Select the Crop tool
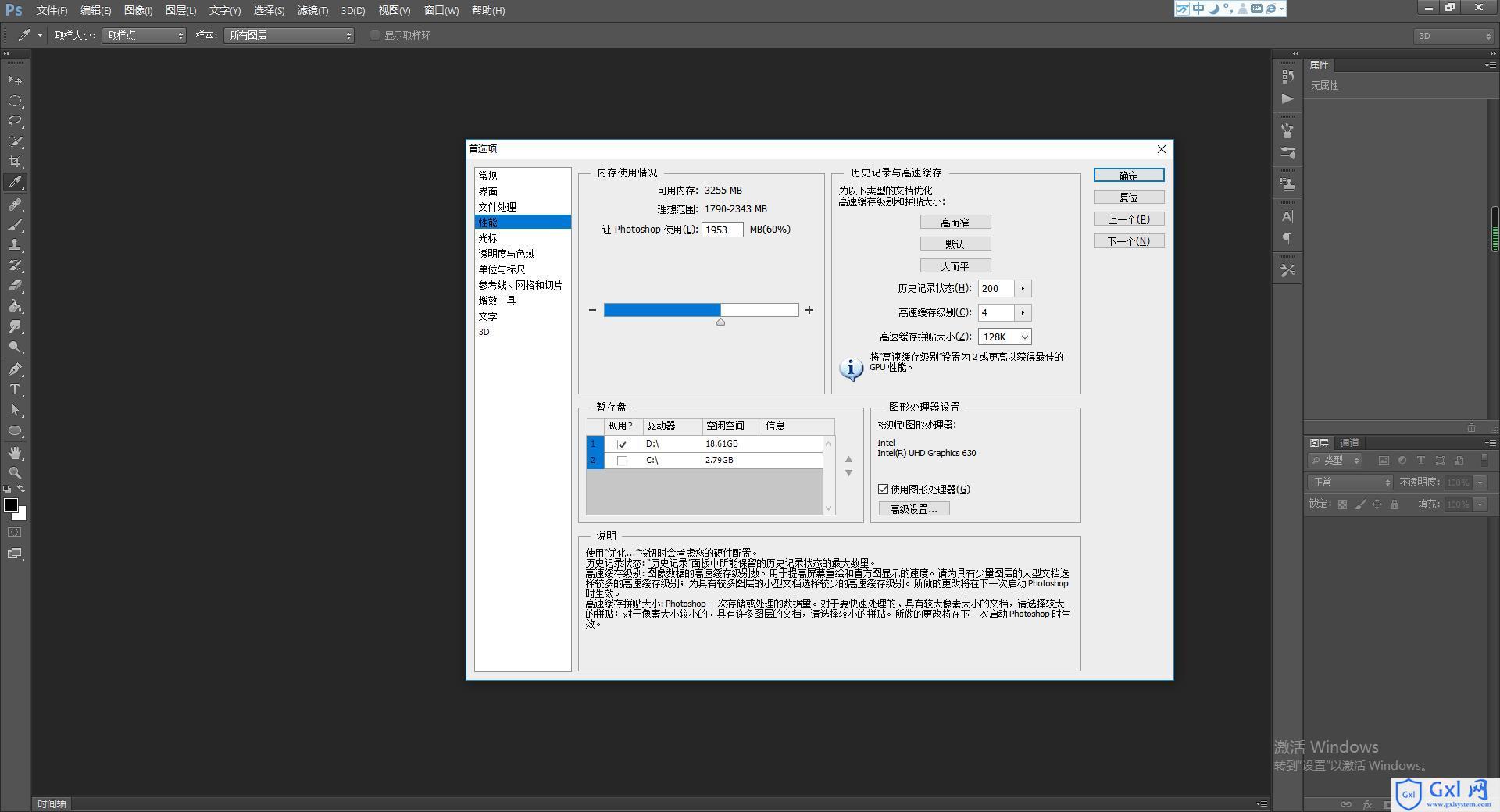Image resolution: width=1500 pixels, height=812 pixels. [15, 162]
